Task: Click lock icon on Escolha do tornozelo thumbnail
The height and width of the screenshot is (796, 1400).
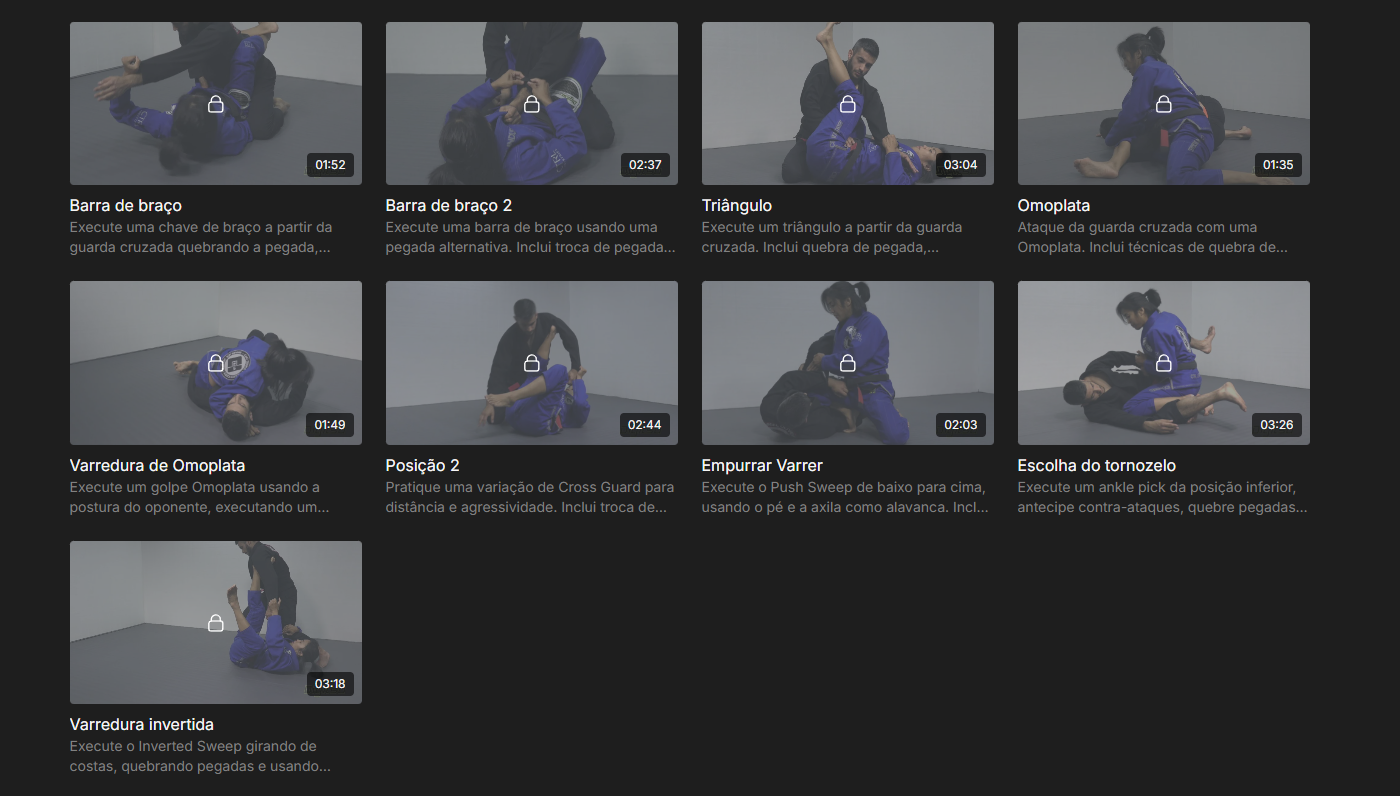Action: [1163, 363]
